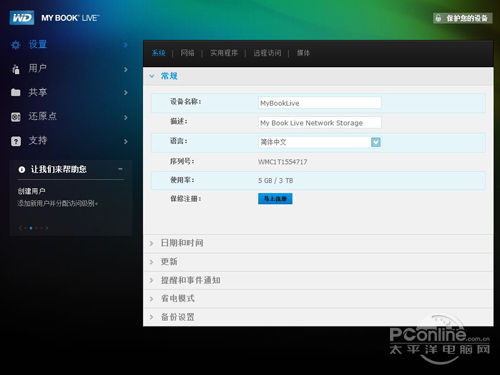500x375 pixels.
Task: Expand arrow next to 支持
Action: pyautogui.click(x=126, y=142)
